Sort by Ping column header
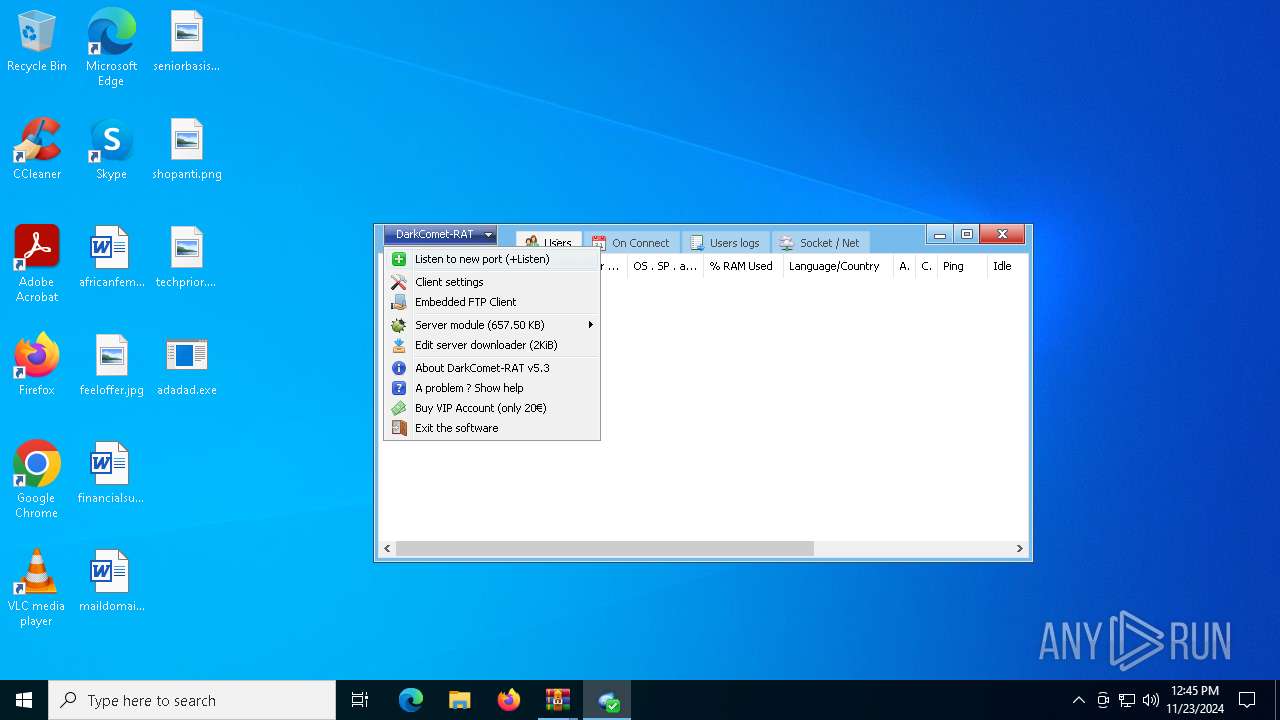1280x720 pixels. [961, 266]
